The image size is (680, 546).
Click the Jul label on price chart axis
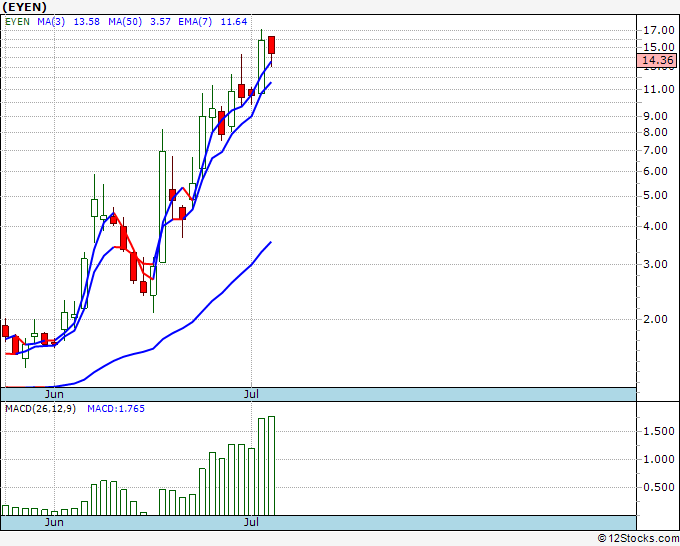point(251,394)
